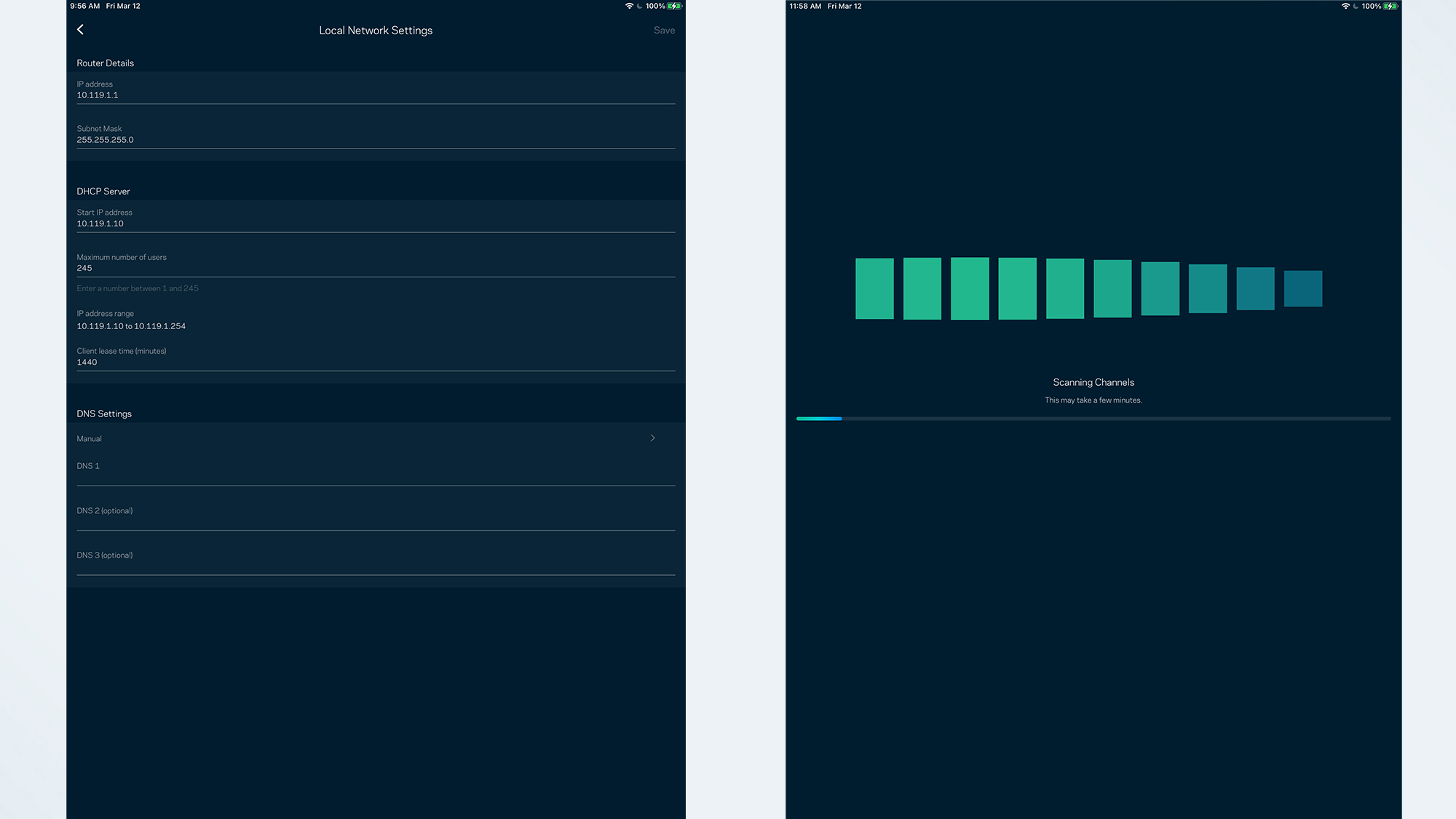Tap Wi-Fi icon in right screen's status bar
1456x819 pixels.
tap(1345, 6)
